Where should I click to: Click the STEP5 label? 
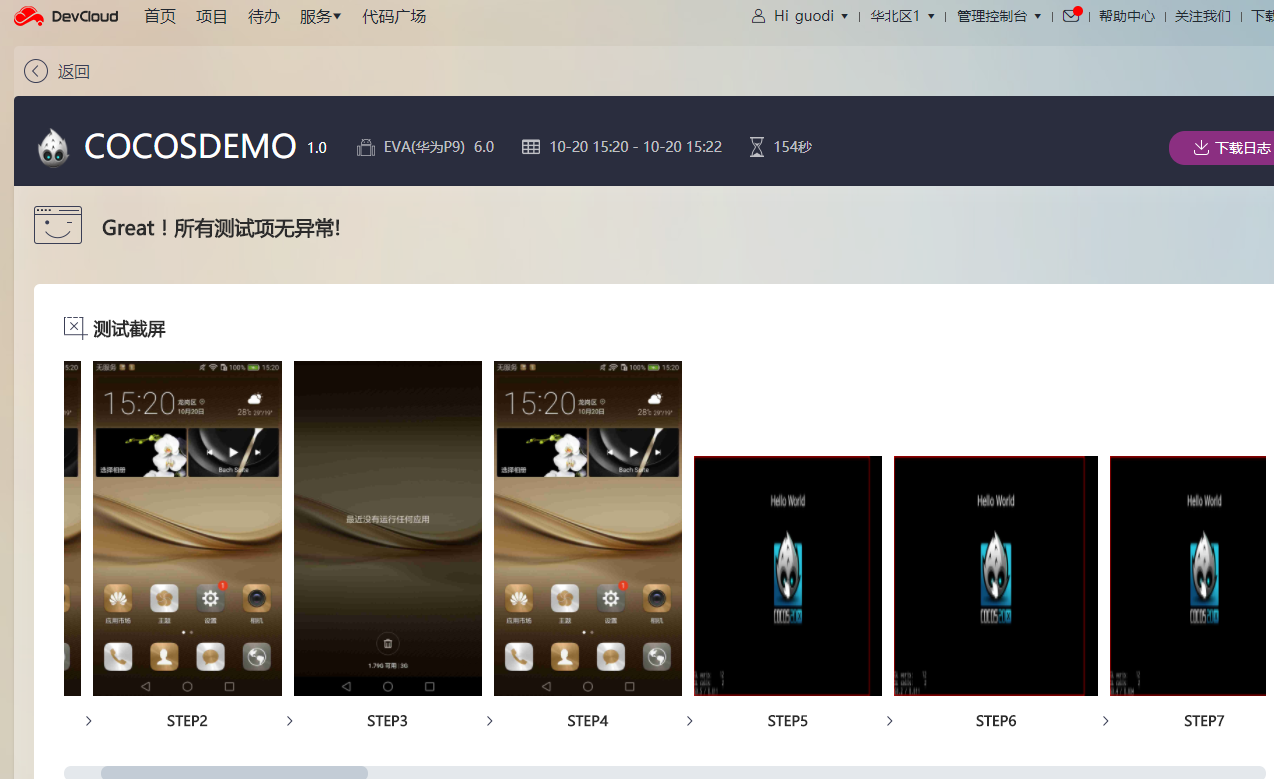[x=788, y=721]
